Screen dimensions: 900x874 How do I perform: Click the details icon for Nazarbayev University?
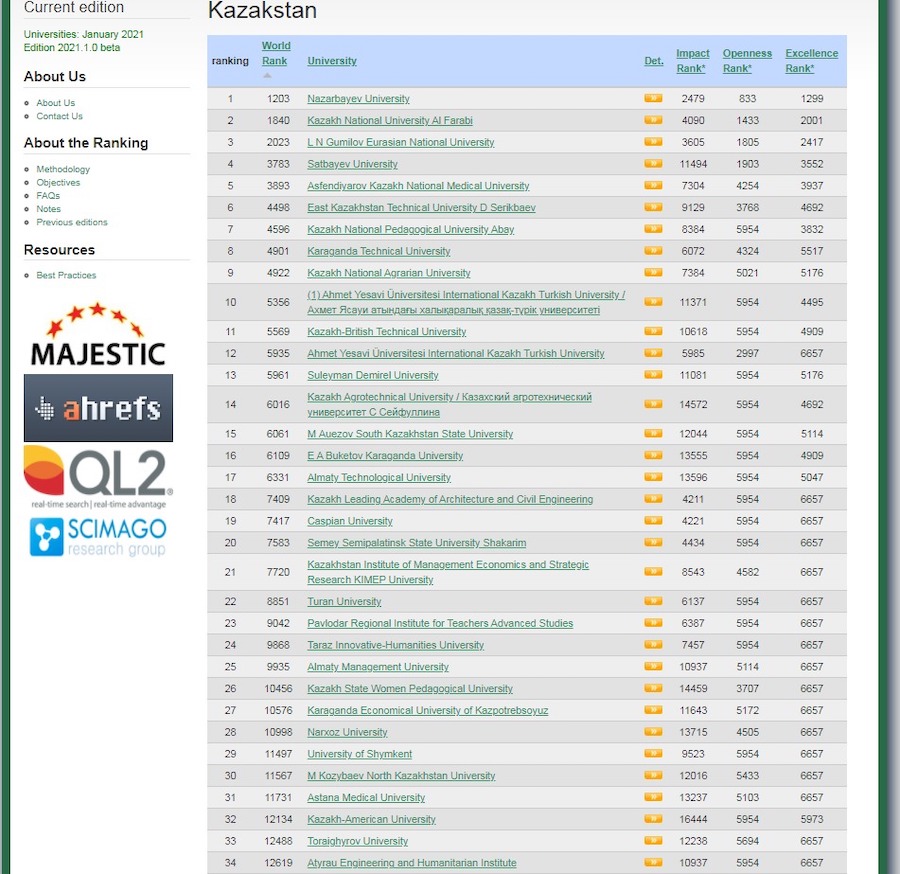653,99
